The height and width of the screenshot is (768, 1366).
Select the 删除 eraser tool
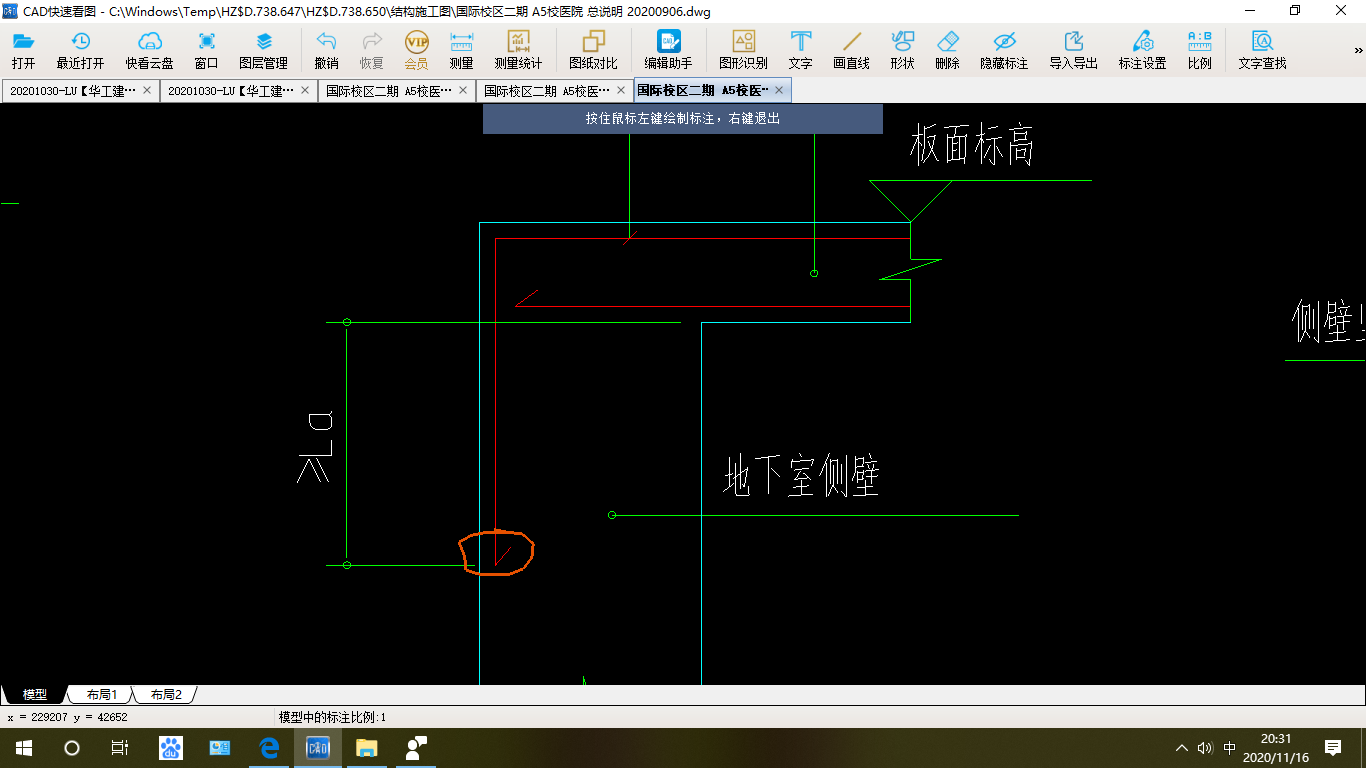tap(948, 50)
